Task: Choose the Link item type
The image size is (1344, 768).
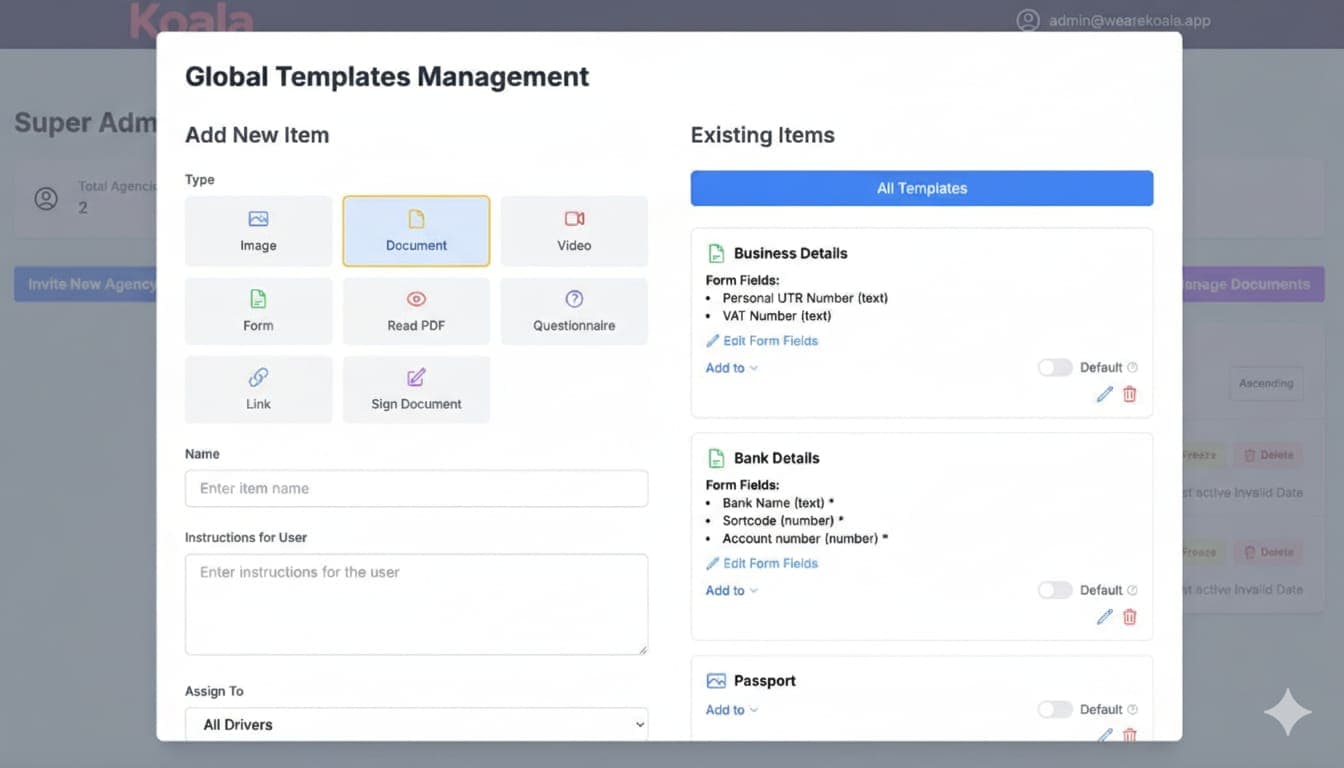Action: pyautogui.click(x=258, y=390)
